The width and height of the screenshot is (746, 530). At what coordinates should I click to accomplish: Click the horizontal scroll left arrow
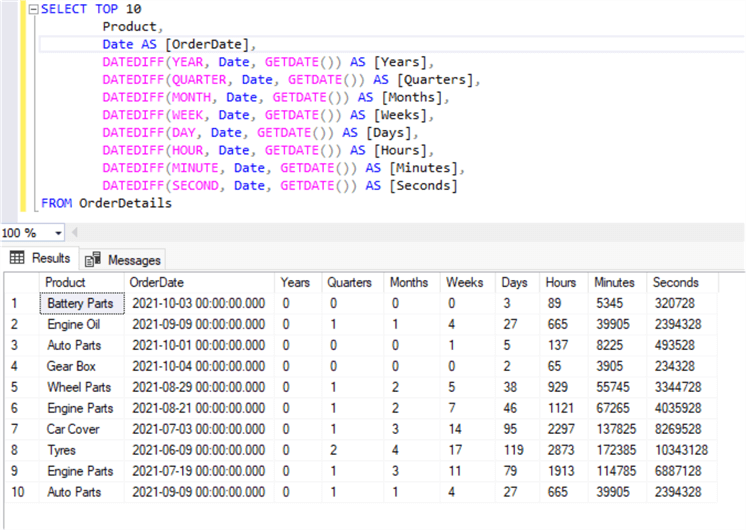click(x=74, y=233)
